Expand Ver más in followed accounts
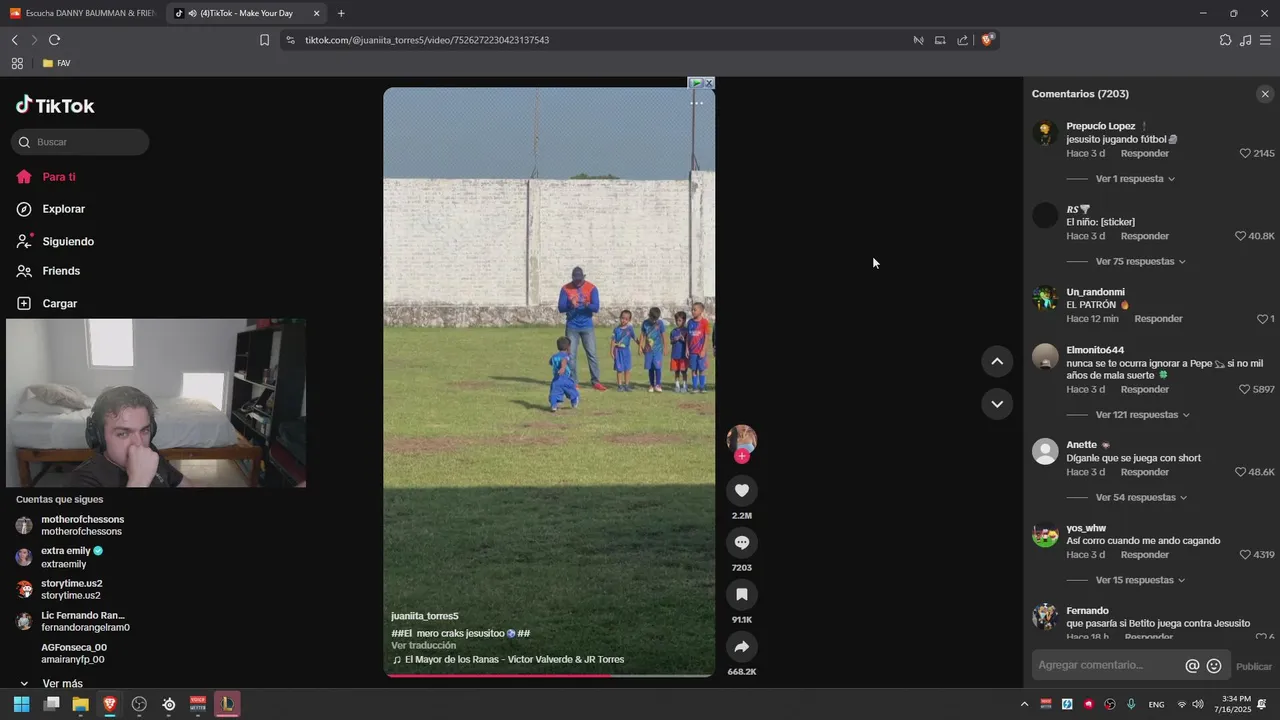The width and height of the screenshot is (1280, 720). [x=51, y=684]
